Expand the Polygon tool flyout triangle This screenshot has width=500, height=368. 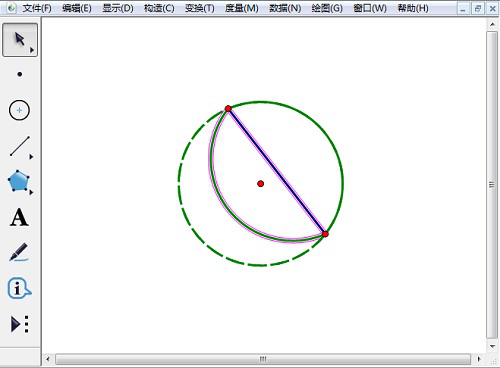coord(31,192)
